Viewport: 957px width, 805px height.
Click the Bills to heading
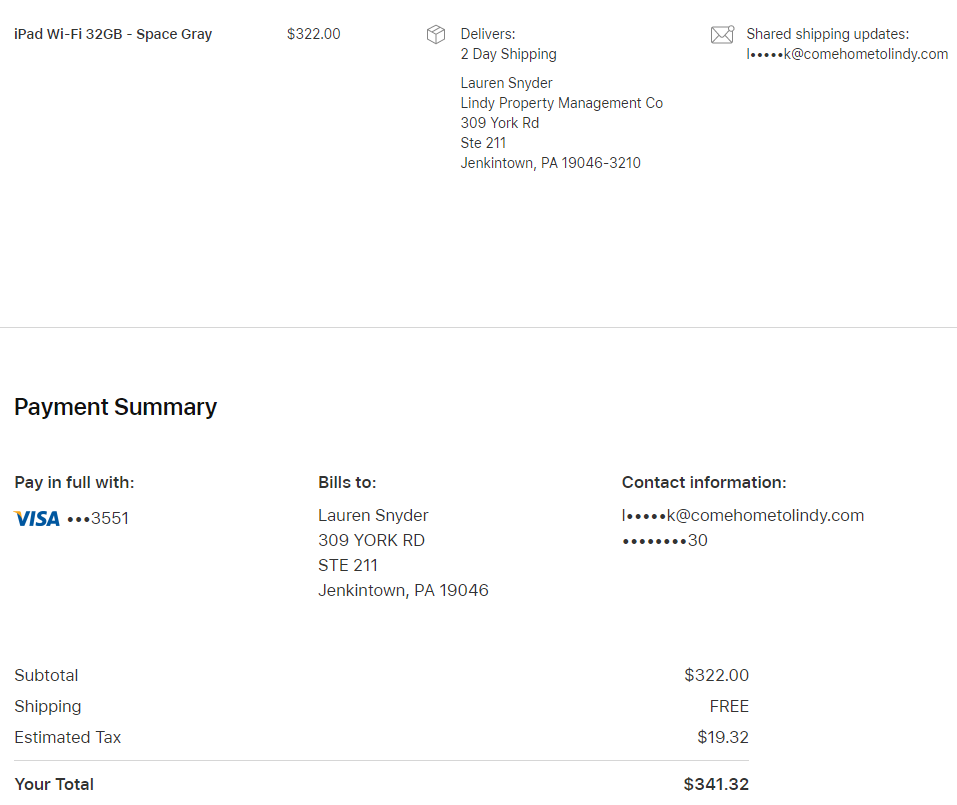(347, 482)
